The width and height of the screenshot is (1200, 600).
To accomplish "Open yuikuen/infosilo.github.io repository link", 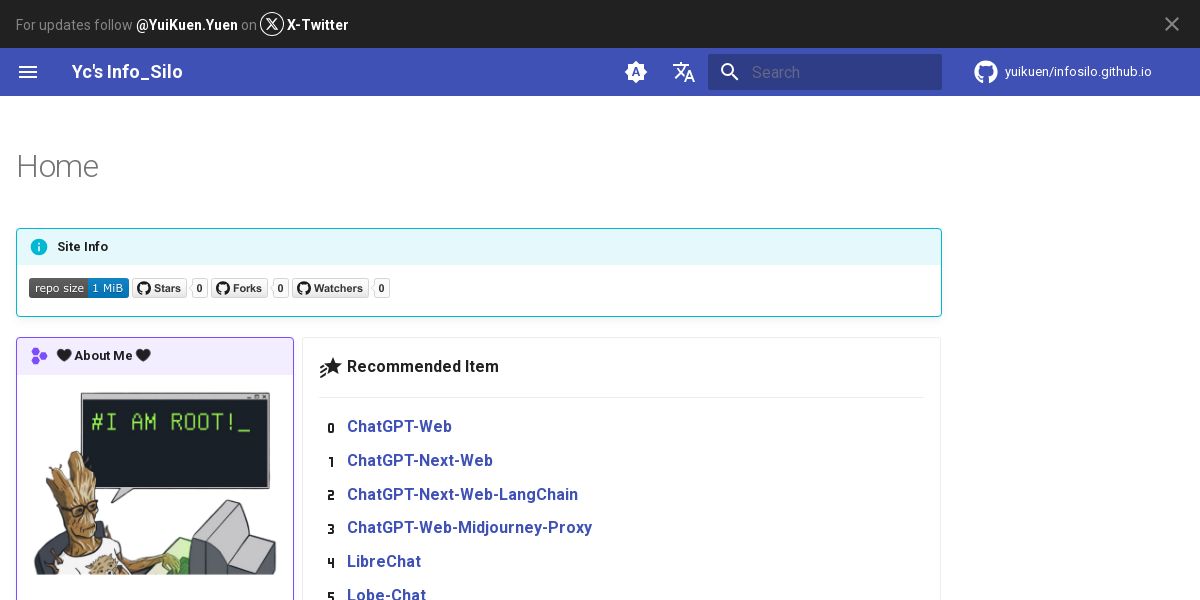I will point(1078,72).
